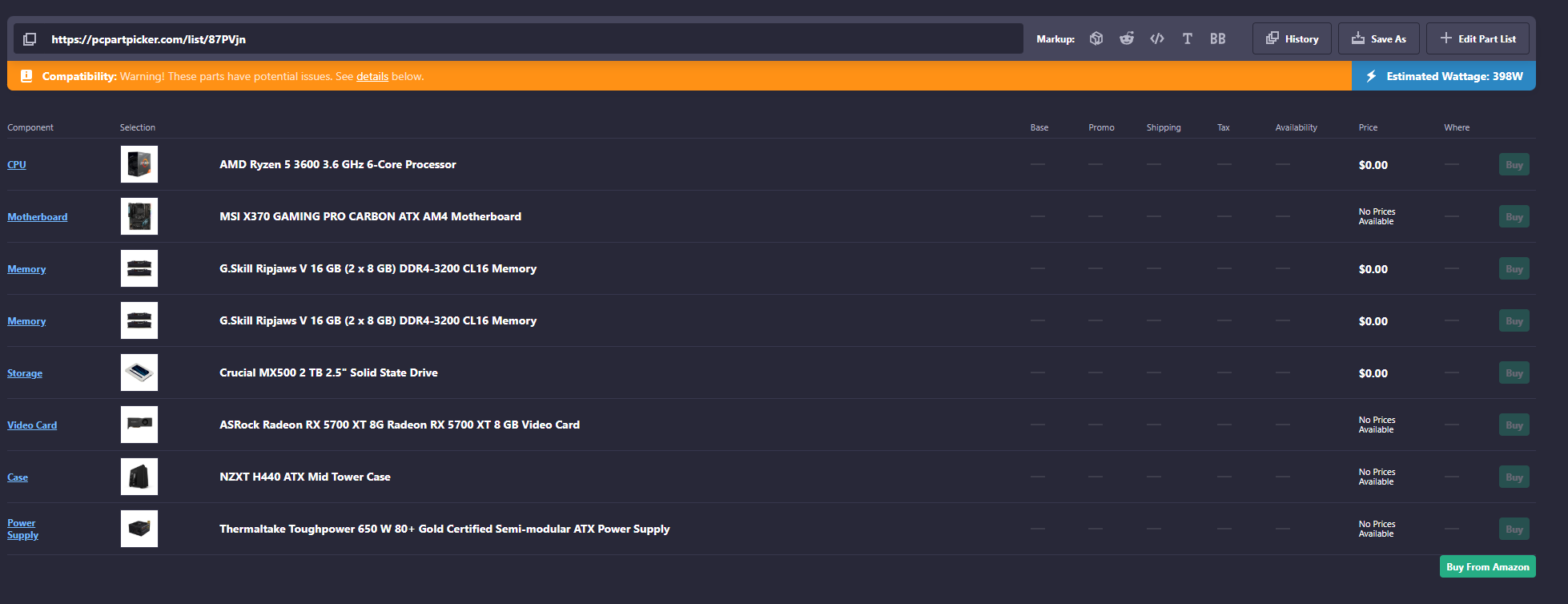Click the compatibility warning icon
Viewport: 1568px width, 604px height.
pyautogui.click(x=26, y=76)
